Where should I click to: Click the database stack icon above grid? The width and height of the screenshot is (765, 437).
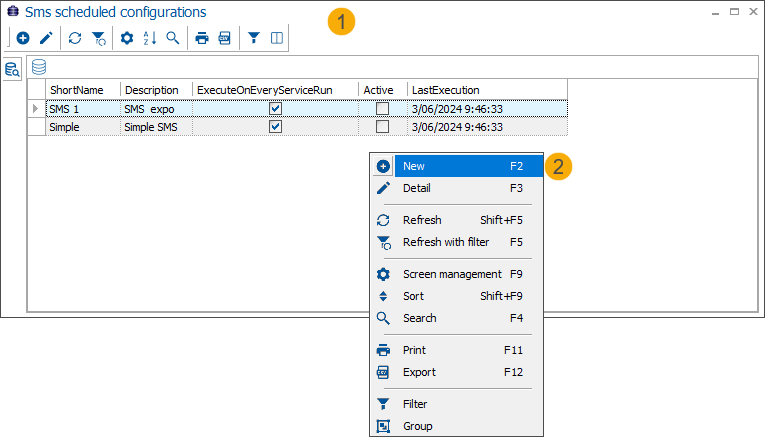click(x=39, y=67)
